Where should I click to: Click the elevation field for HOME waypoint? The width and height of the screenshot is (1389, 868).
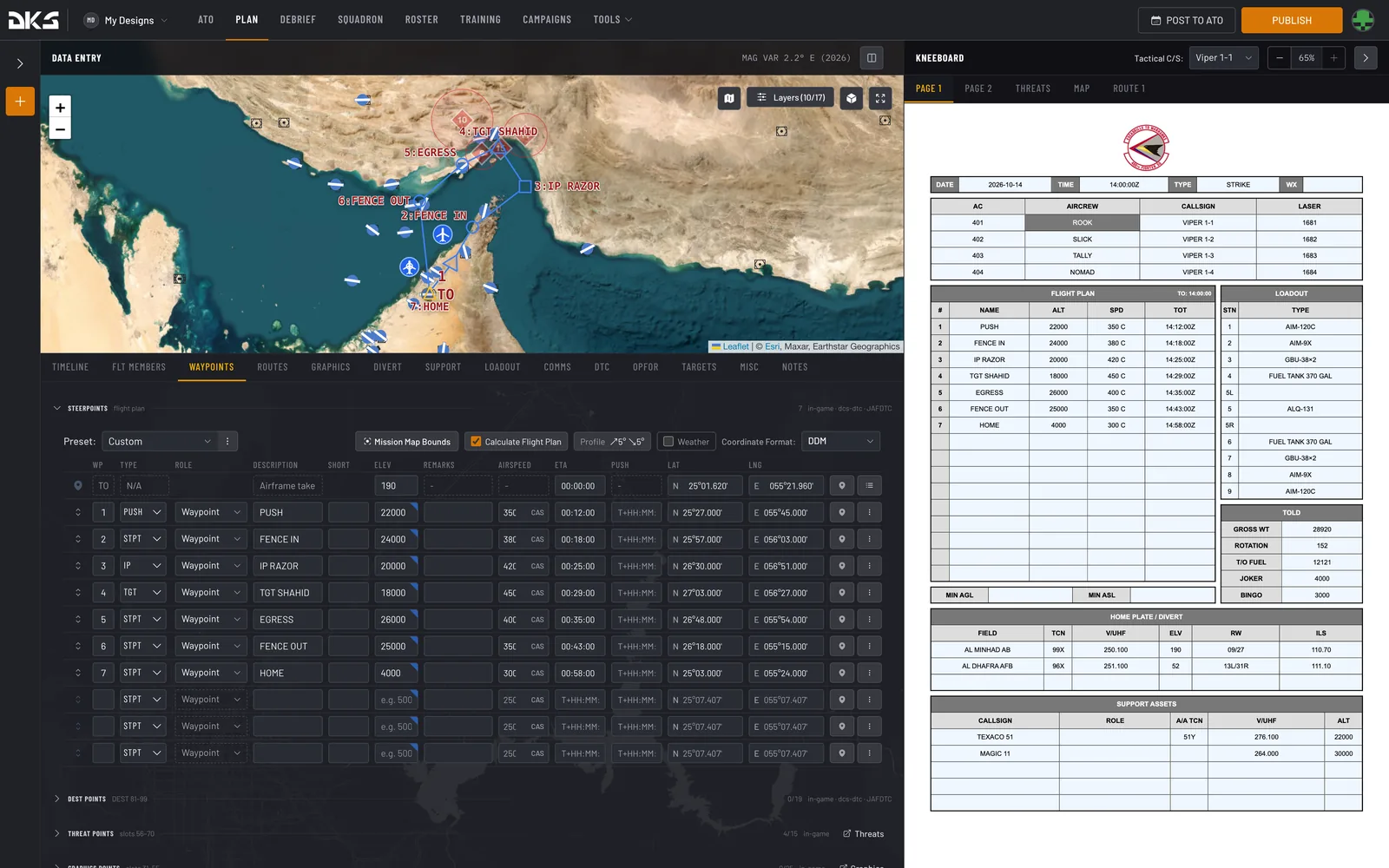[396, 673]
